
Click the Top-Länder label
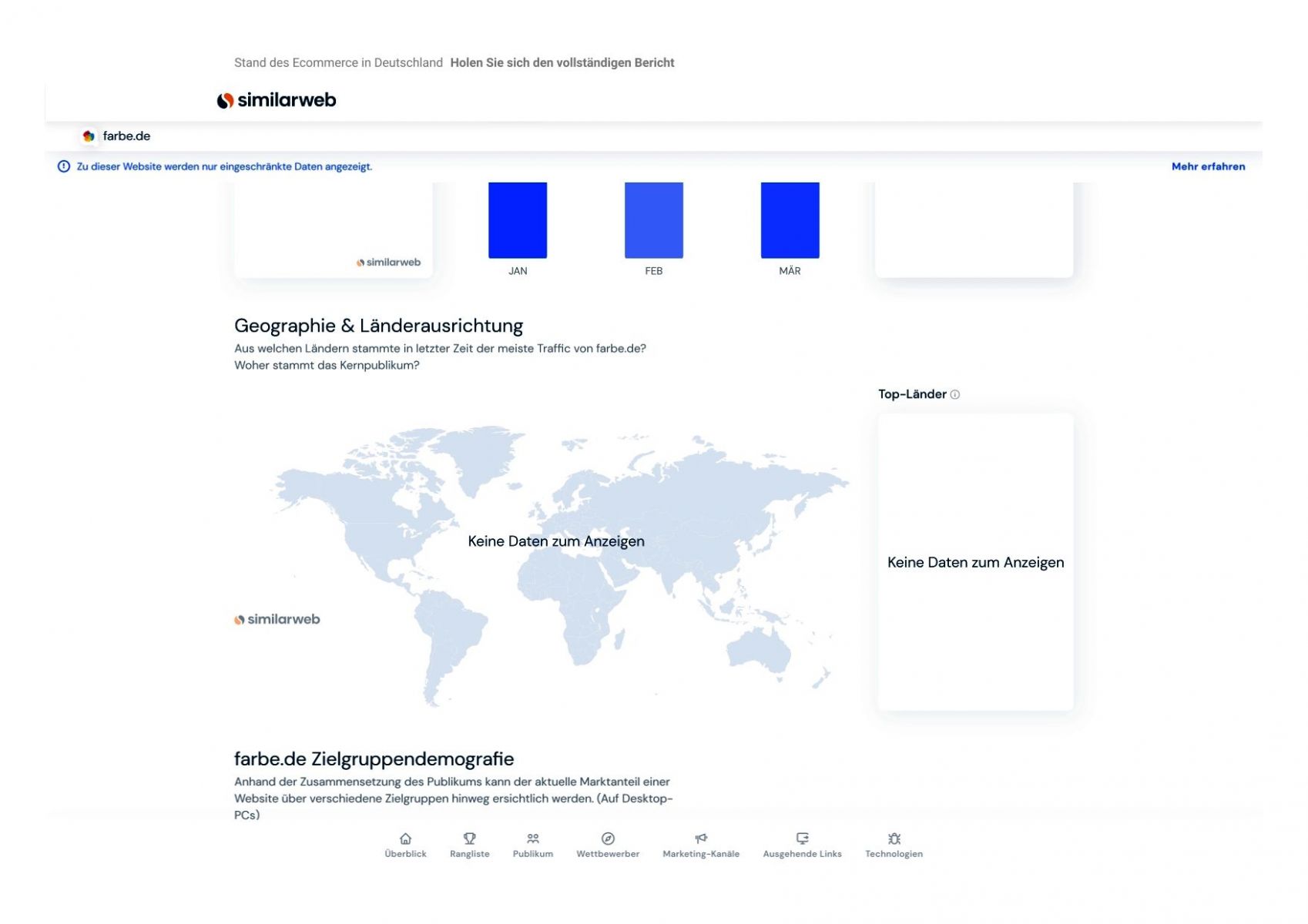912,394
